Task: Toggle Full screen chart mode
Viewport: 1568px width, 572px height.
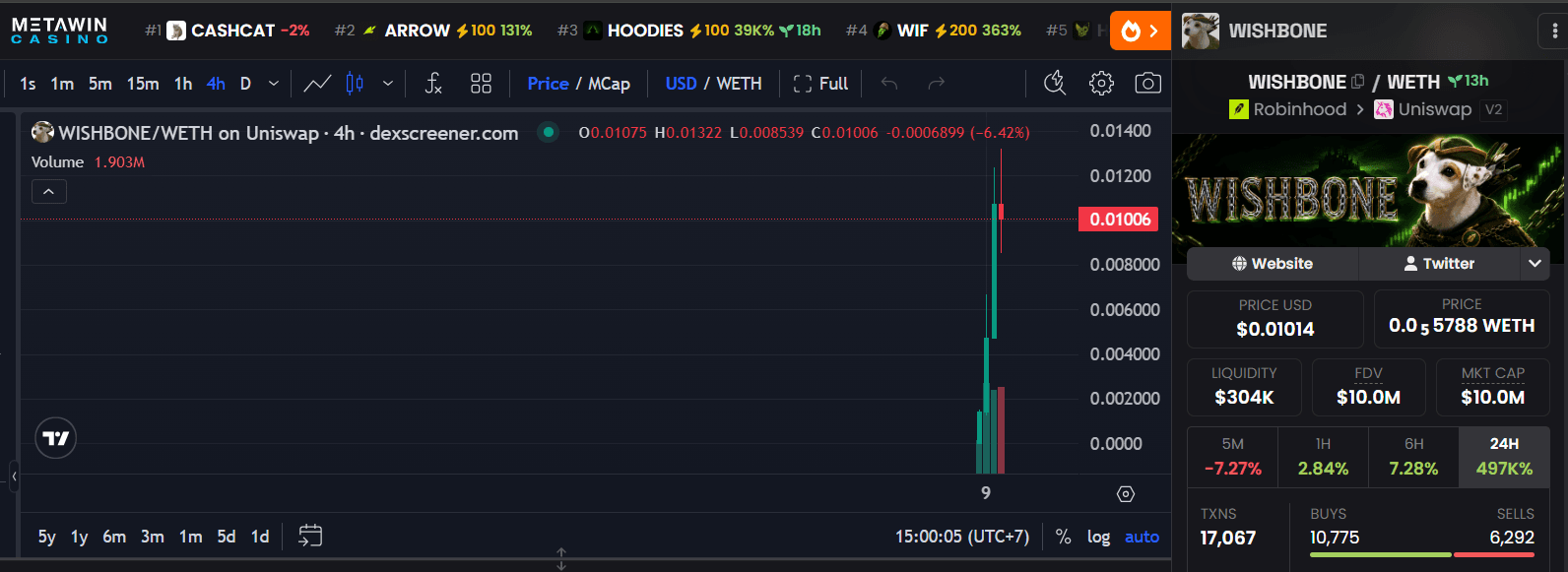Action: coord(820,84)
